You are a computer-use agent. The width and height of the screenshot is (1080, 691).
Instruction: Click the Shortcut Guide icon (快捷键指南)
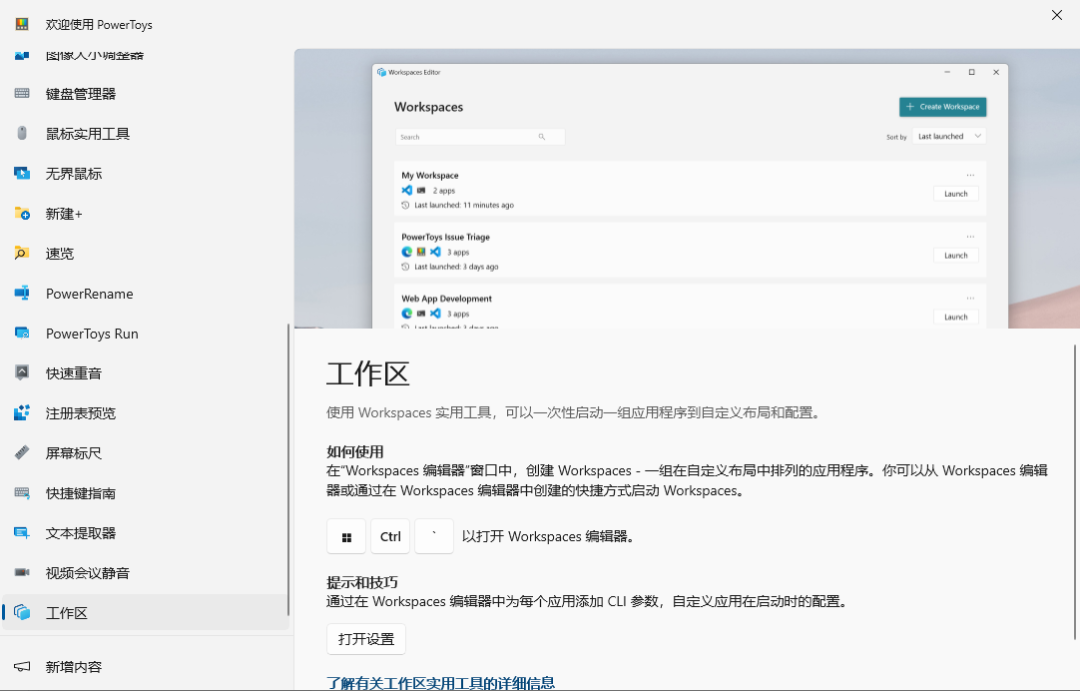click(22, 493)
